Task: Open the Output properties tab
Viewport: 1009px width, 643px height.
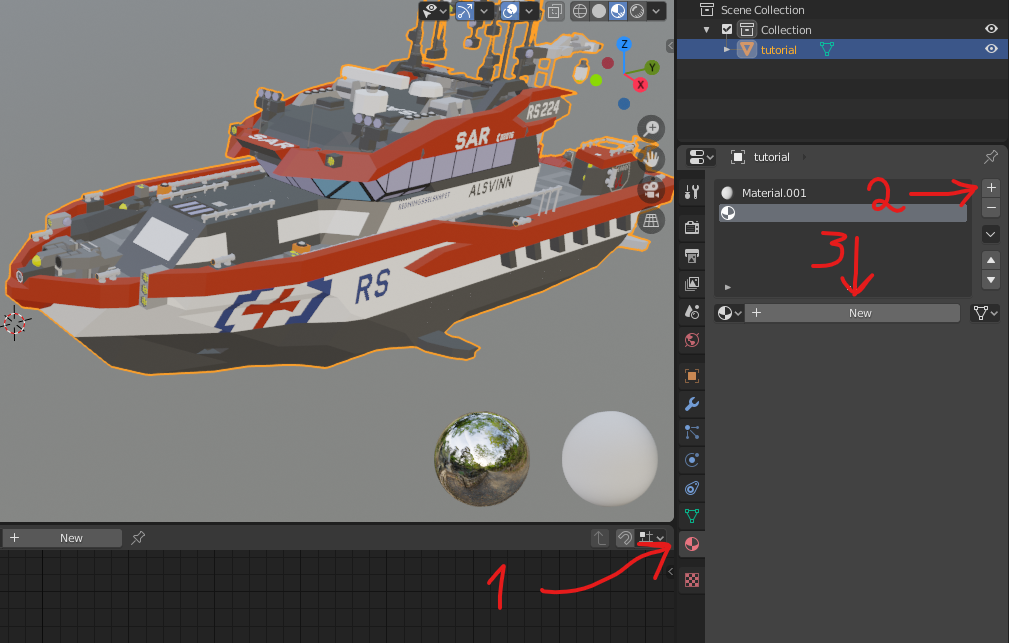Action: tap(692, 256)
